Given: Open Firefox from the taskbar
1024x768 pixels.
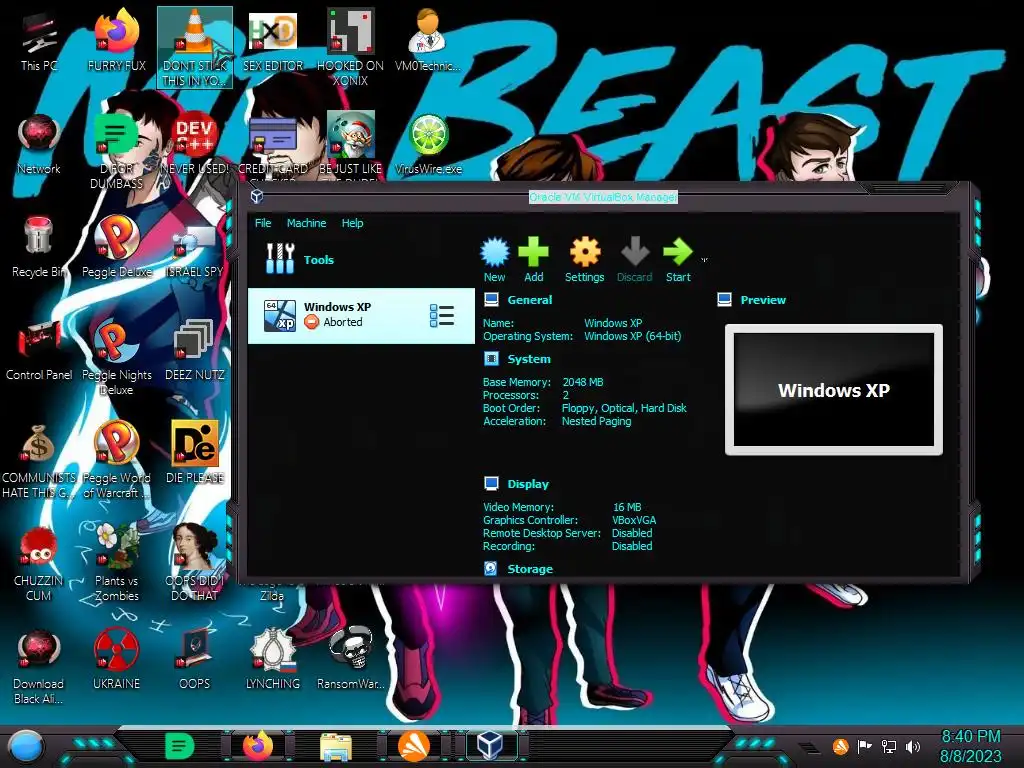Looking at the screenshot, I should pyautogui.click(x=258, y=745).
